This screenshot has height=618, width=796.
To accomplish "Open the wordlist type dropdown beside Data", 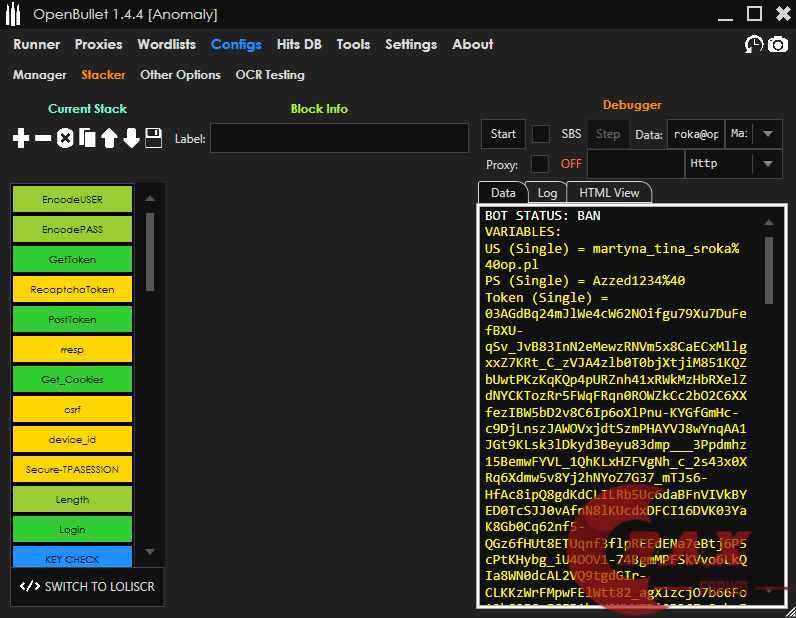I will pyautogui.click(x=767, y=134).
